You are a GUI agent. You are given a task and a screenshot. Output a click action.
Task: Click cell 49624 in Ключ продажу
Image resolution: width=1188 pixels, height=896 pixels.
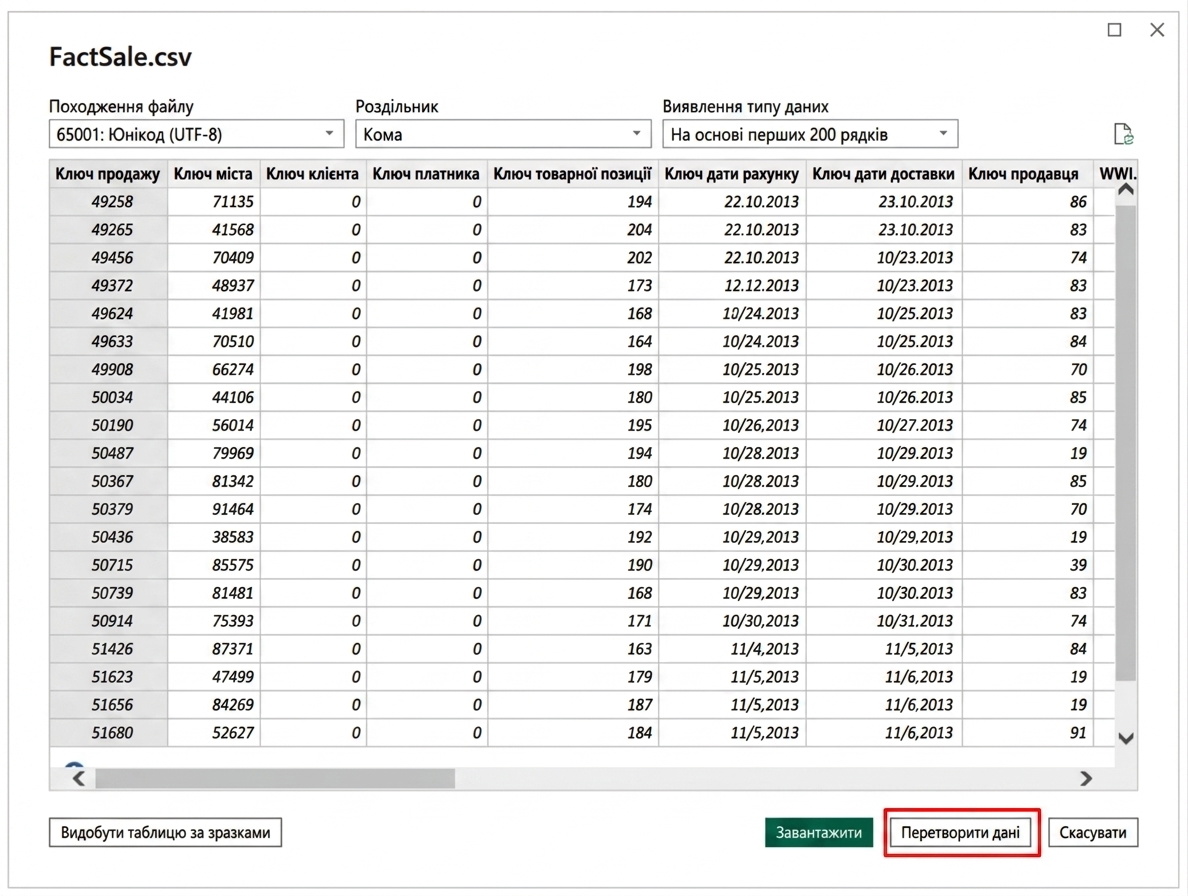point(108,314)
